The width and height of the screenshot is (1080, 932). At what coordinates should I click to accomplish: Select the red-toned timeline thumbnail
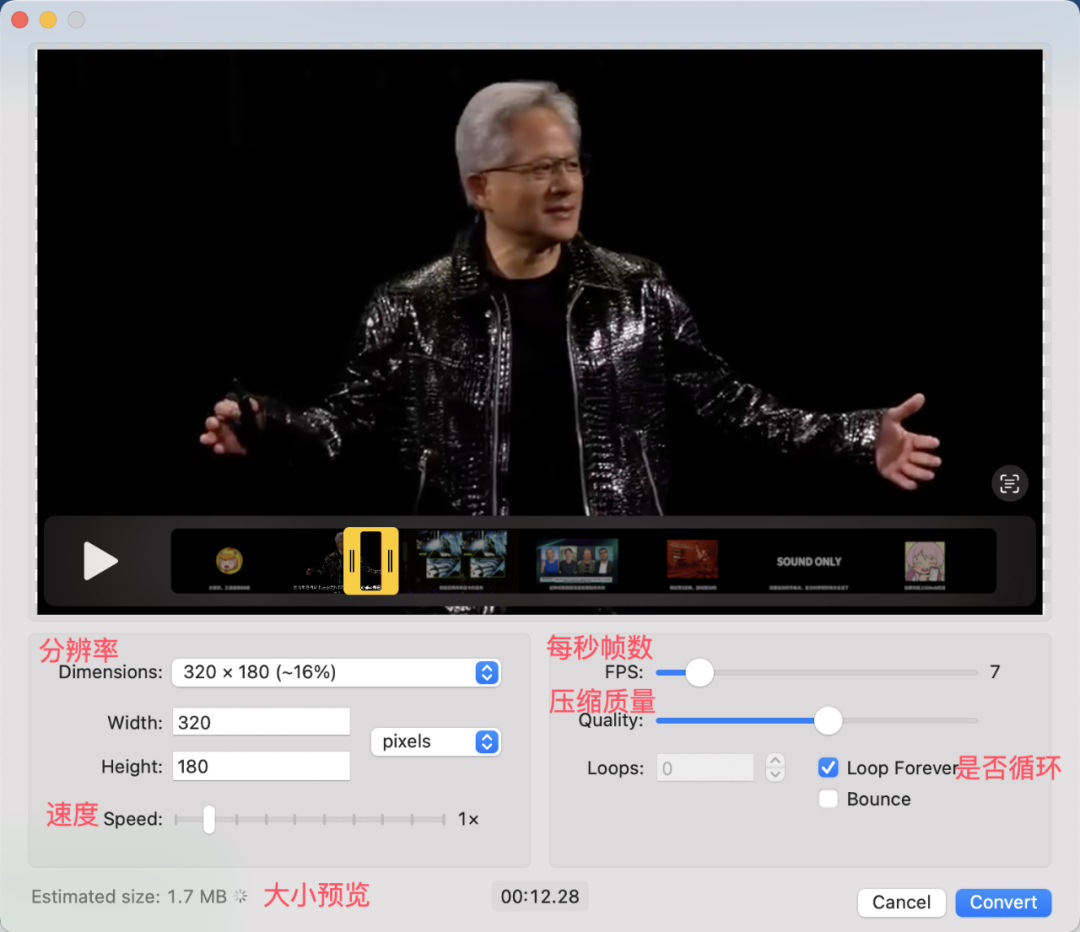pos(692,559)
